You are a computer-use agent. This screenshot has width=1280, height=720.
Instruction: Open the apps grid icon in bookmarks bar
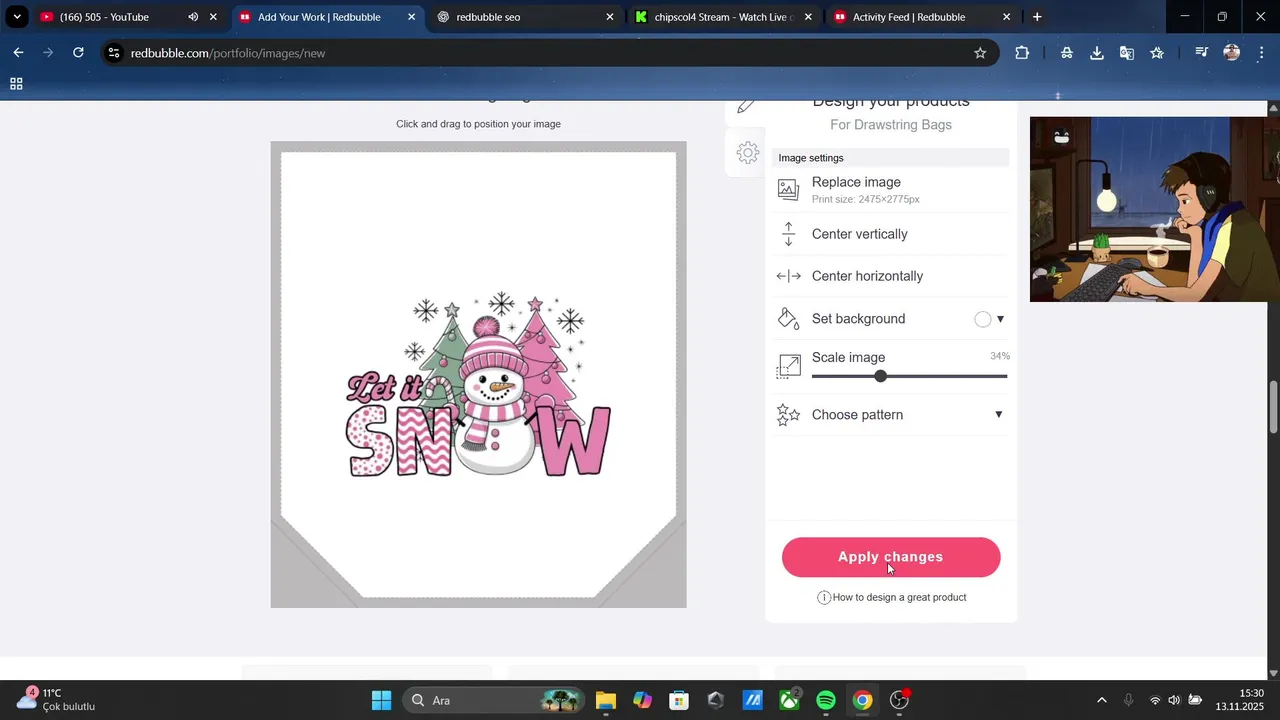16,84
